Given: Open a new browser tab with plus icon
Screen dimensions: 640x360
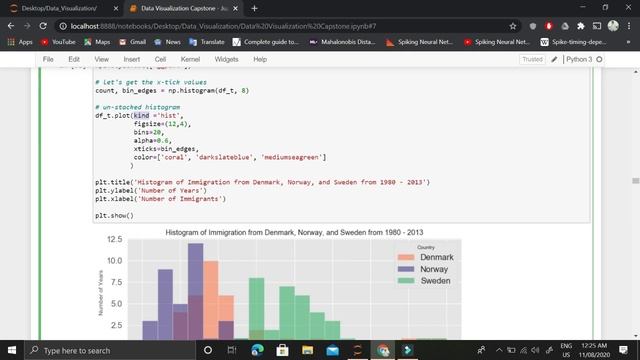Looking at the screenshot, I should tap(254, 8).
